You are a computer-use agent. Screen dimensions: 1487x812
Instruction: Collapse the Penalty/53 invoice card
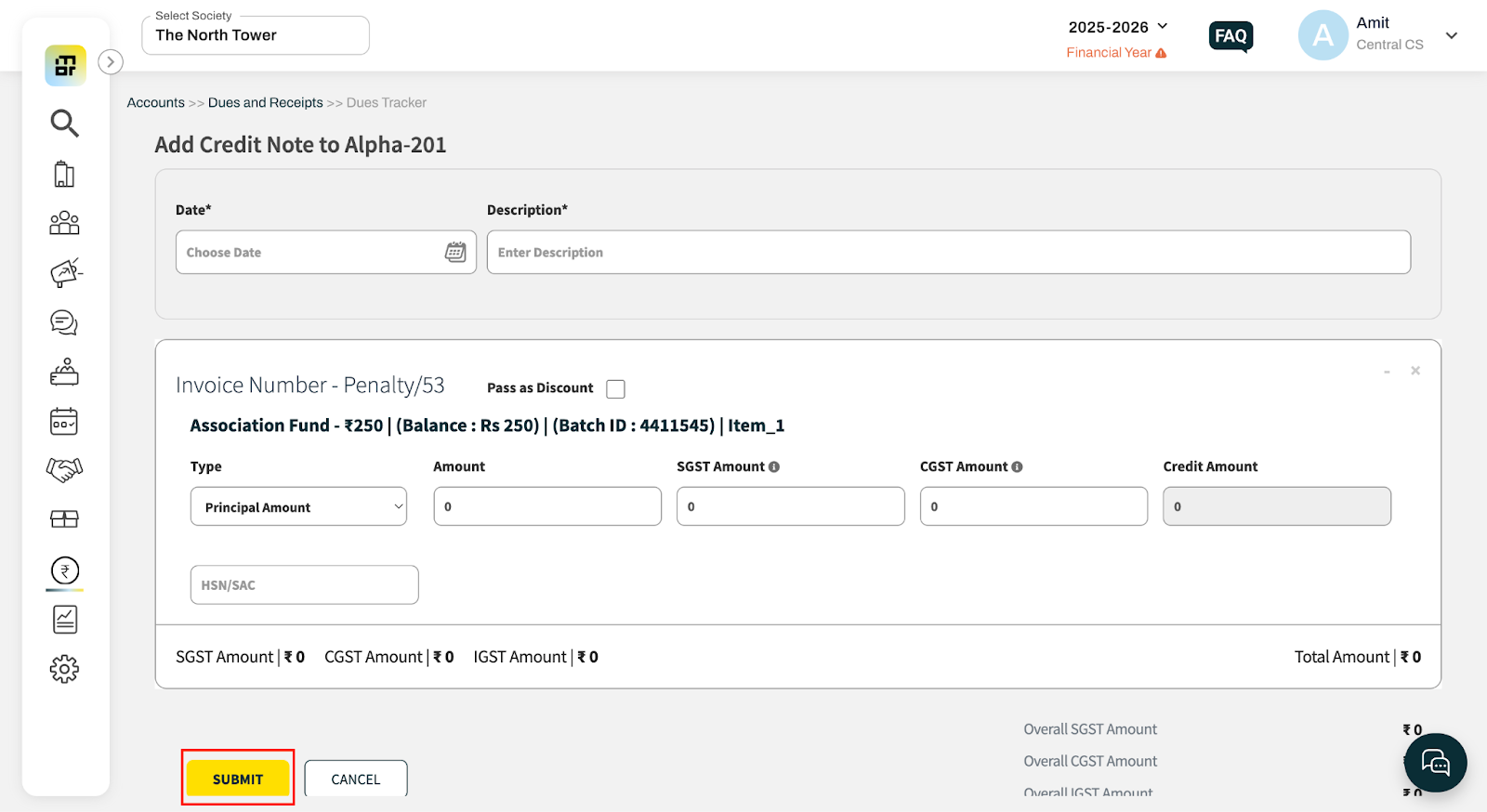[1387, 372]
